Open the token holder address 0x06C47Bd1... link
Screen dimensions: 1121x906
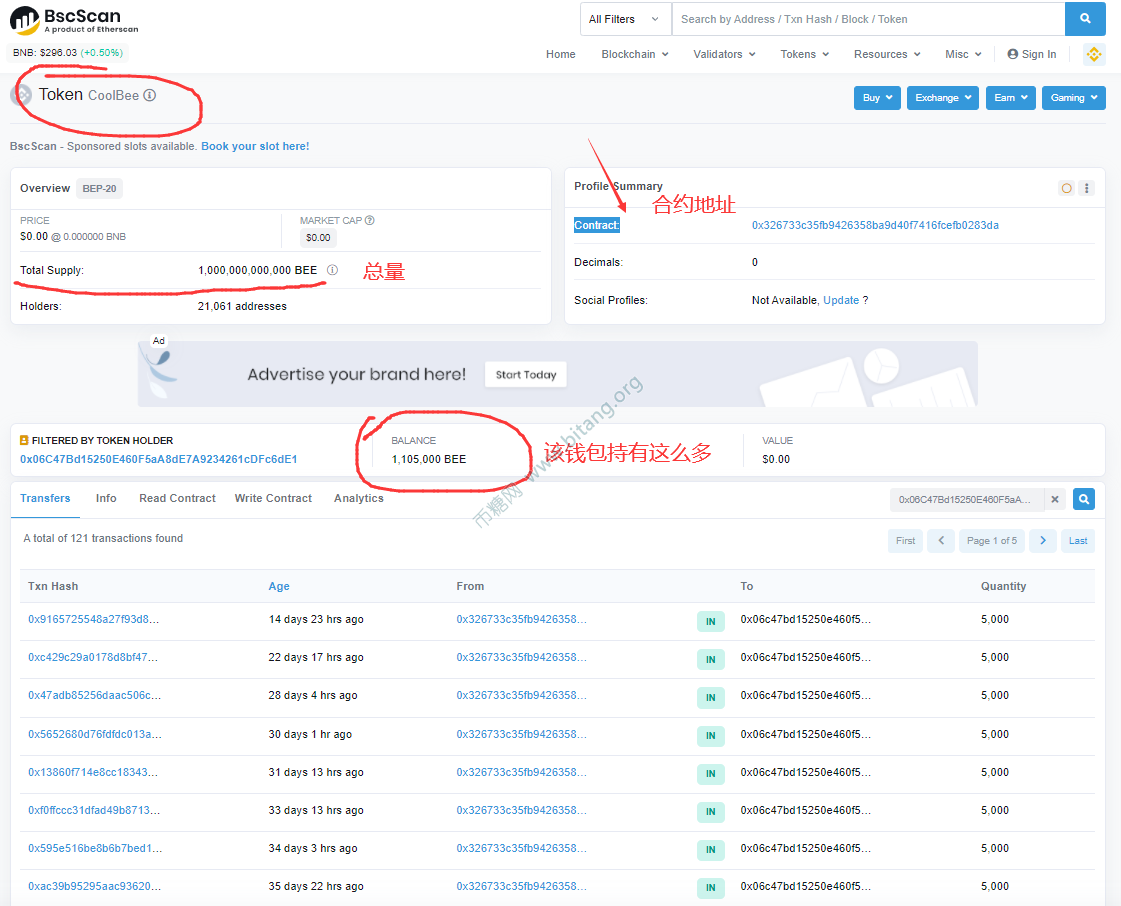(x=159, y=459)
